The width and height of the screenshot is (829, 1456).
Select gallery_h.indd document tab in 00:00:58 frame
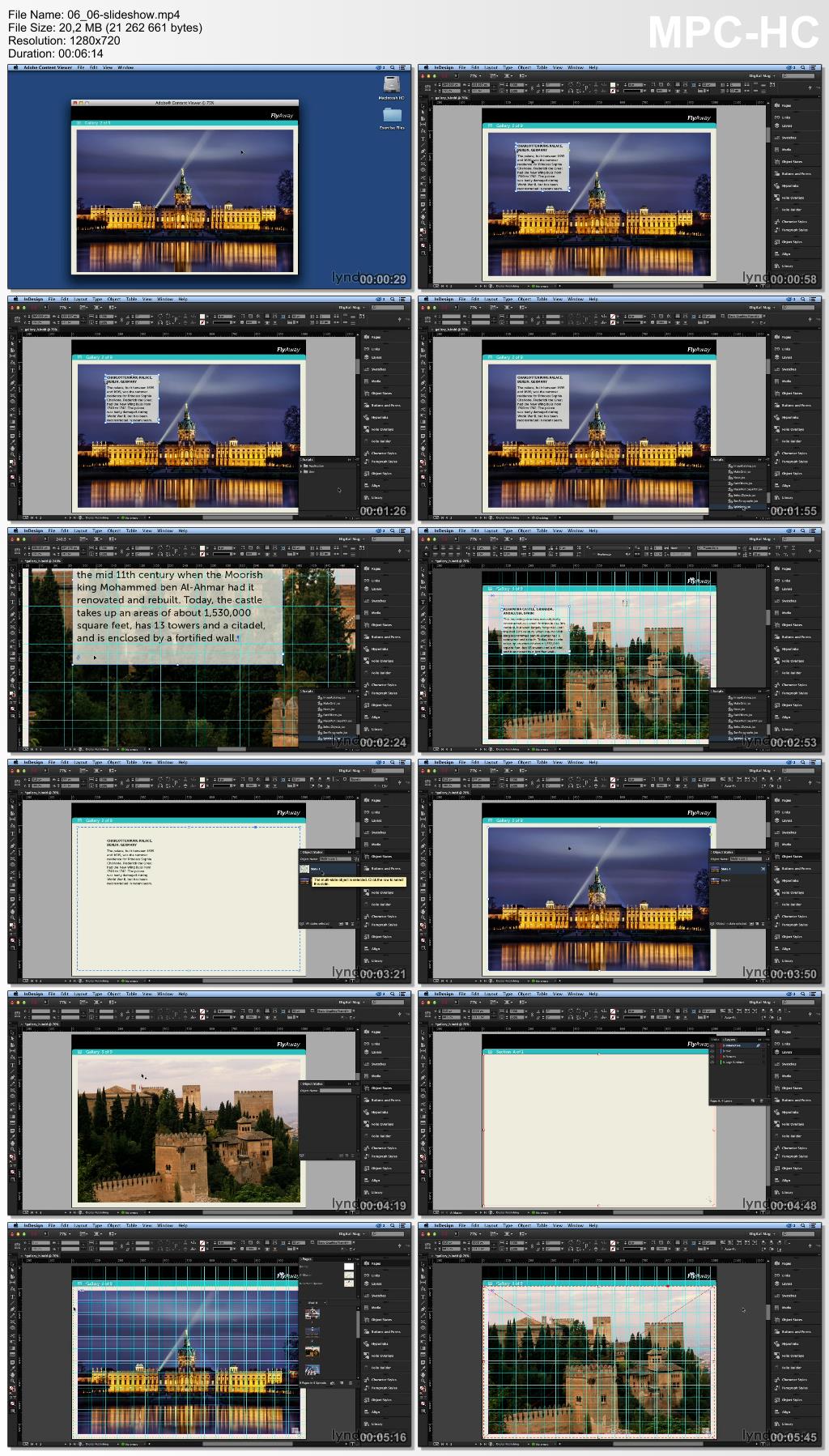(450, 97)
